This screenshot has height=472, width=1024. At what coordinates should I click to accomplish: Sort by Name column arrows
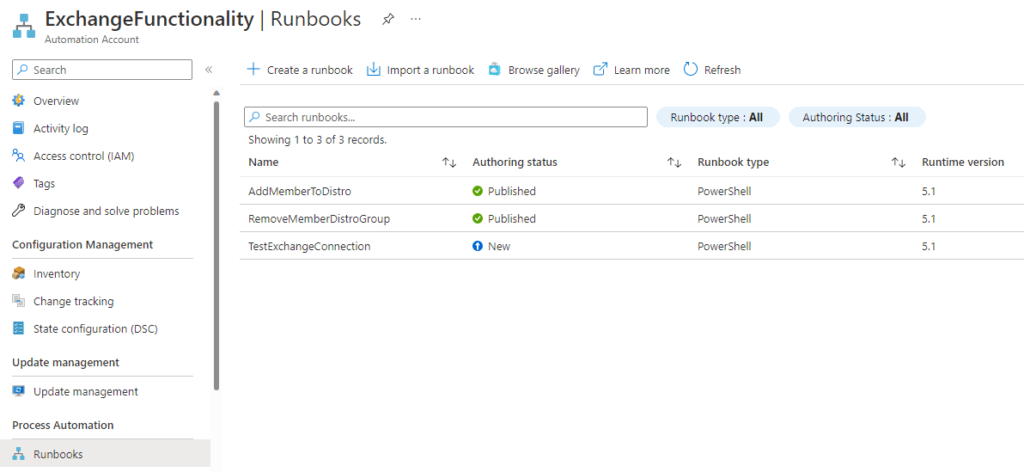tap(449, 163)
